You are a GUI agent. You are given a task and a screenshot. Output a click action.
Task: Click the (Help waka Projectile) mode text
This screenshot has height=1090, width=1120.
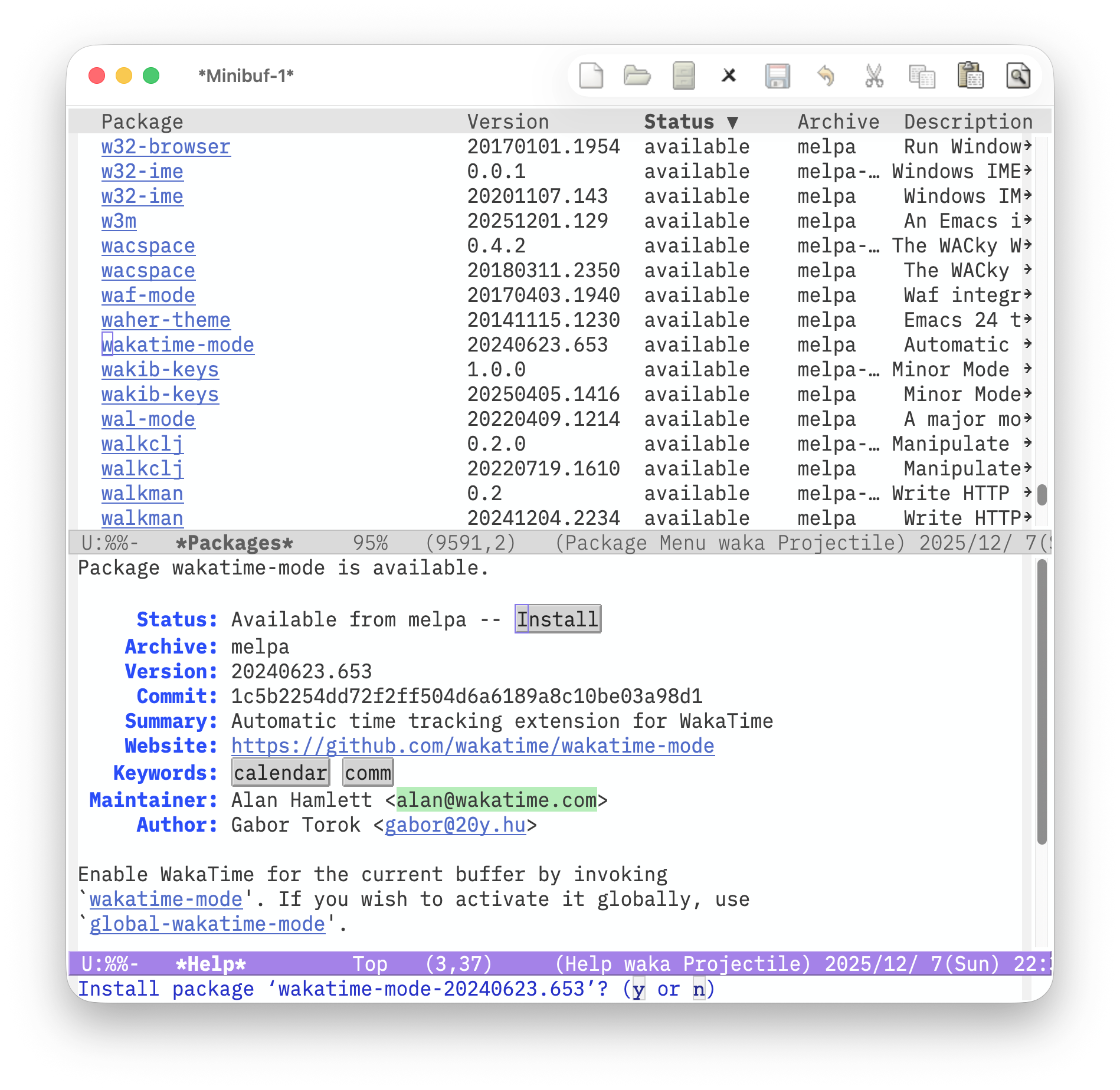(x=683, y=964)
